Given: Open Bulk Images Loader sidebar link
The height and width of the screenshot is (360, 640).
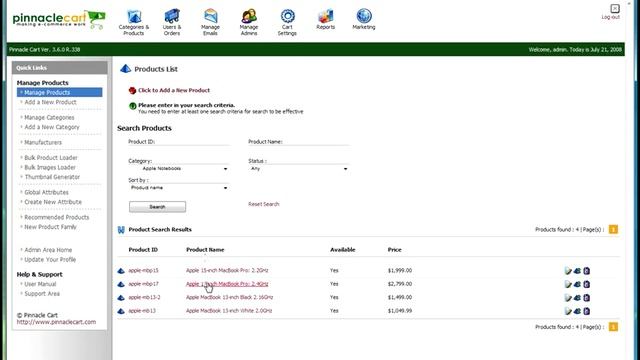Looking at the screenshot, I should click(50, 167).
